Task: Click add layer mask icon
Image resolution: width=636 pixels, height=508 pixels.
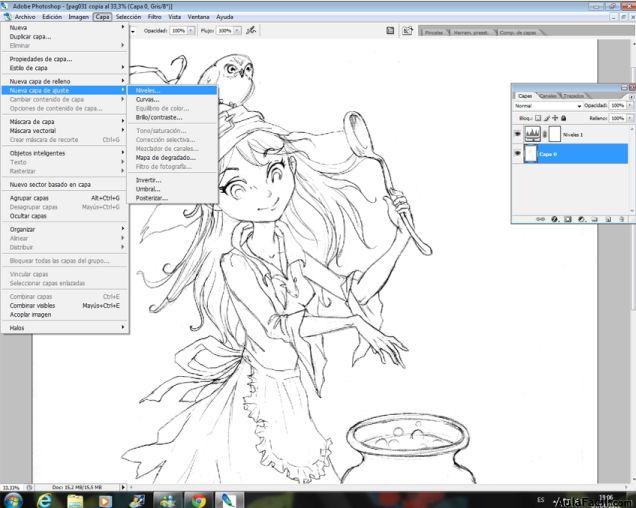Action: pyautogui.click(x=568, y=219)
